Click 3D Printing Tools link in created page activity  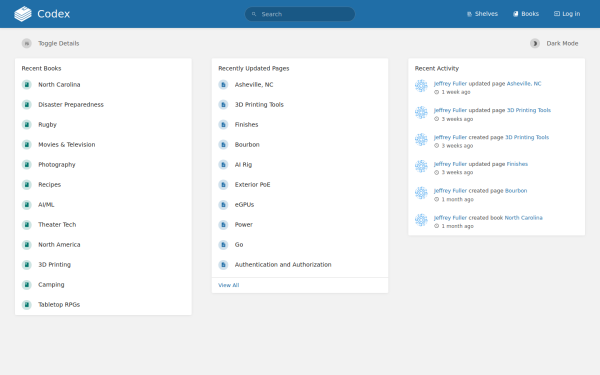[x=527, y=137]
